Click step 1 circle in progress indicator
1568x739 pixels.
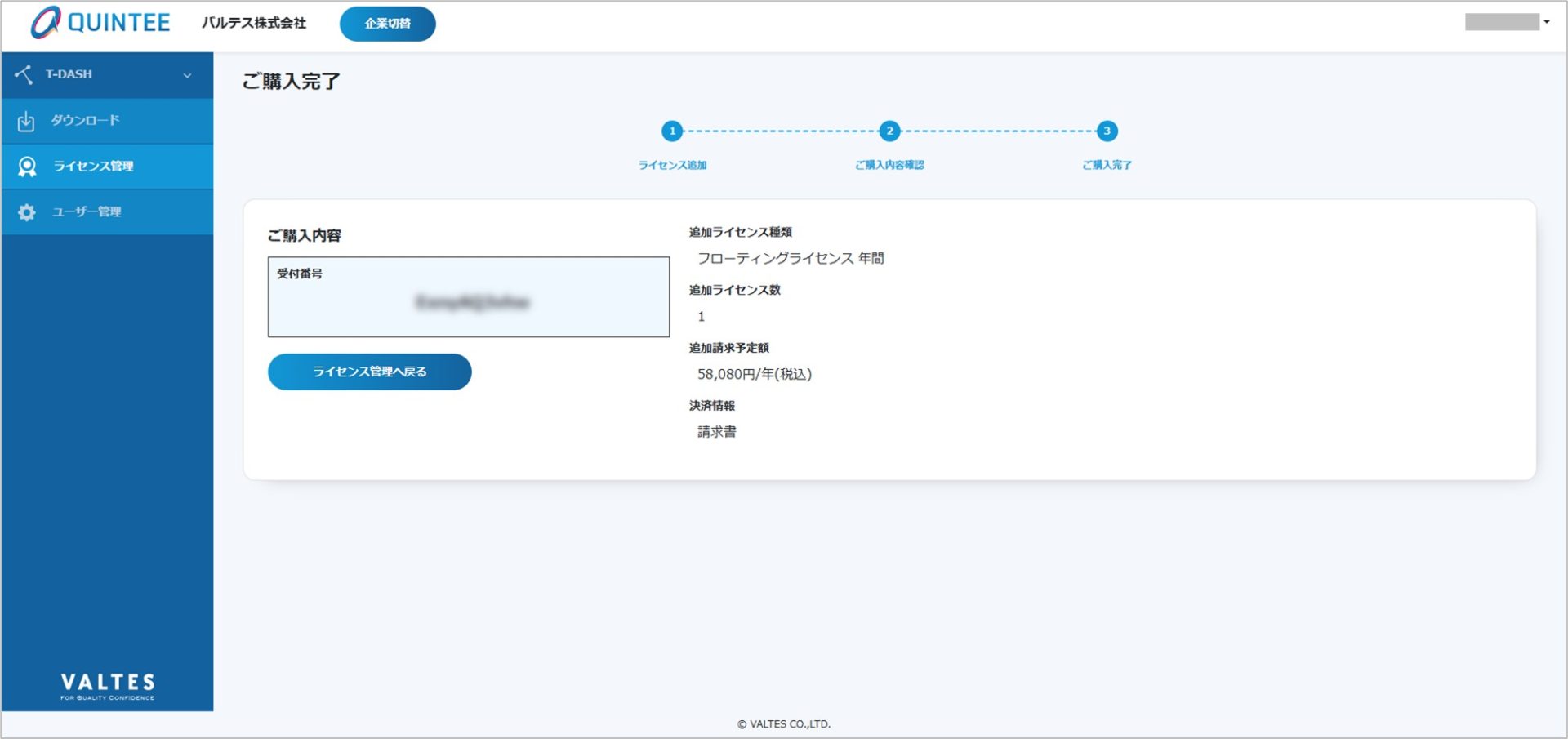click(672, 131)
